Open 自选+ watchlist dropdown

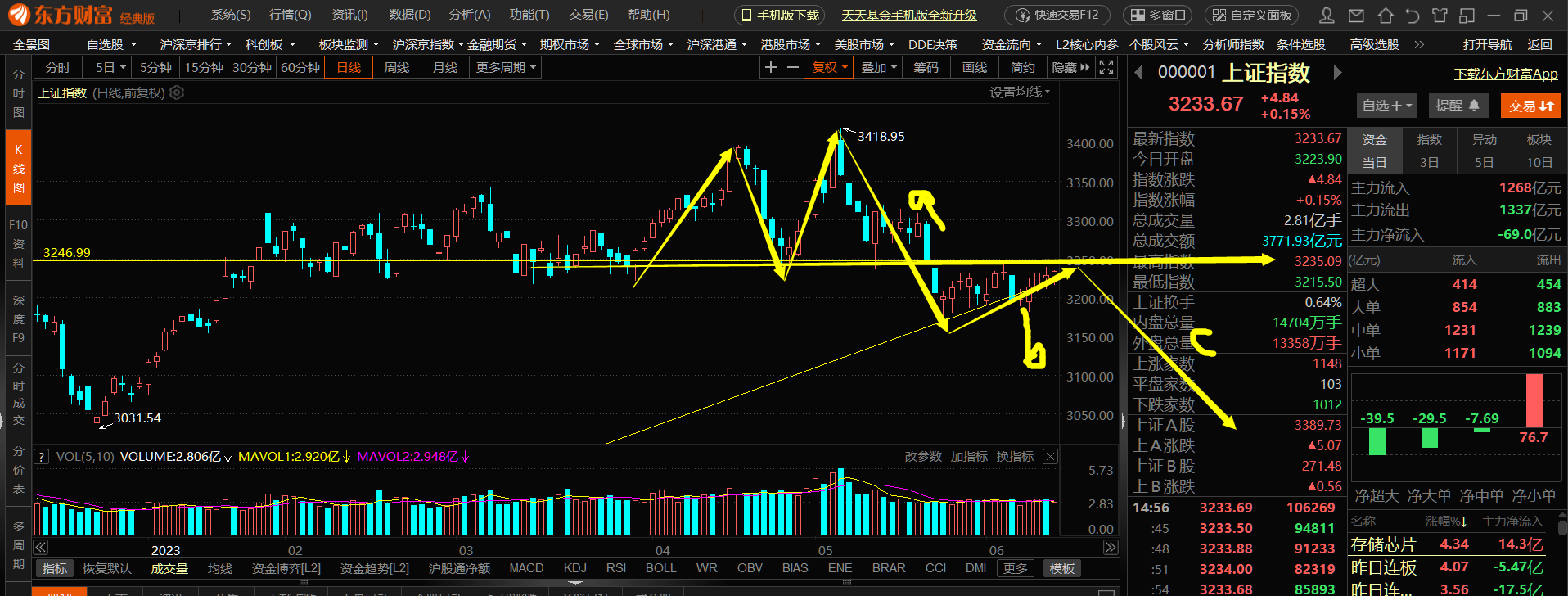1386,106
